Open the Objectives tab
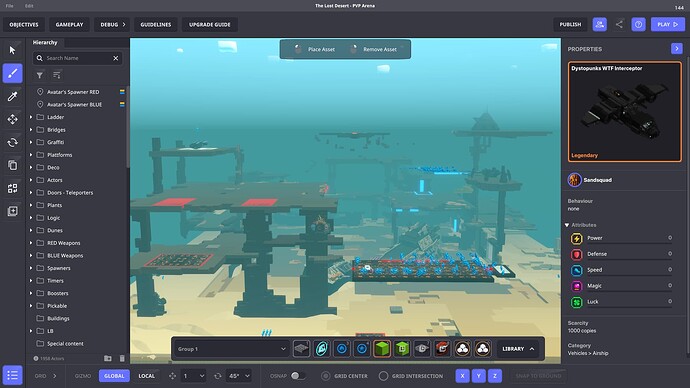This screenshot has height=388, width=690. pyautogui.click(x=24, y=25)
